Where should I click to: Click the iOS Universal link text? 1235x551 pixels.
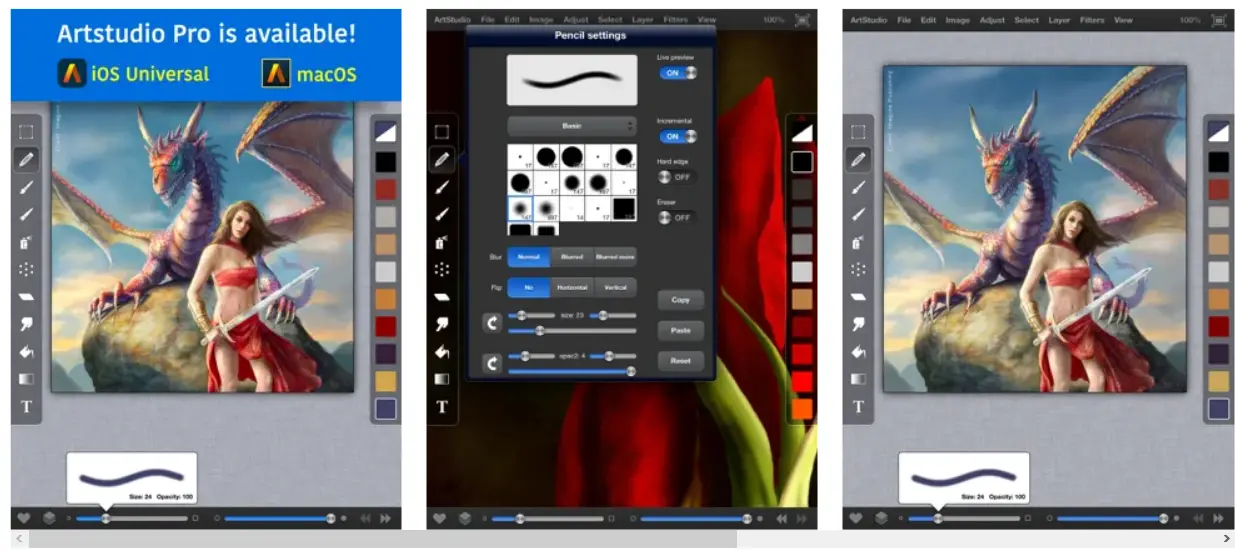tap(150, 74)
